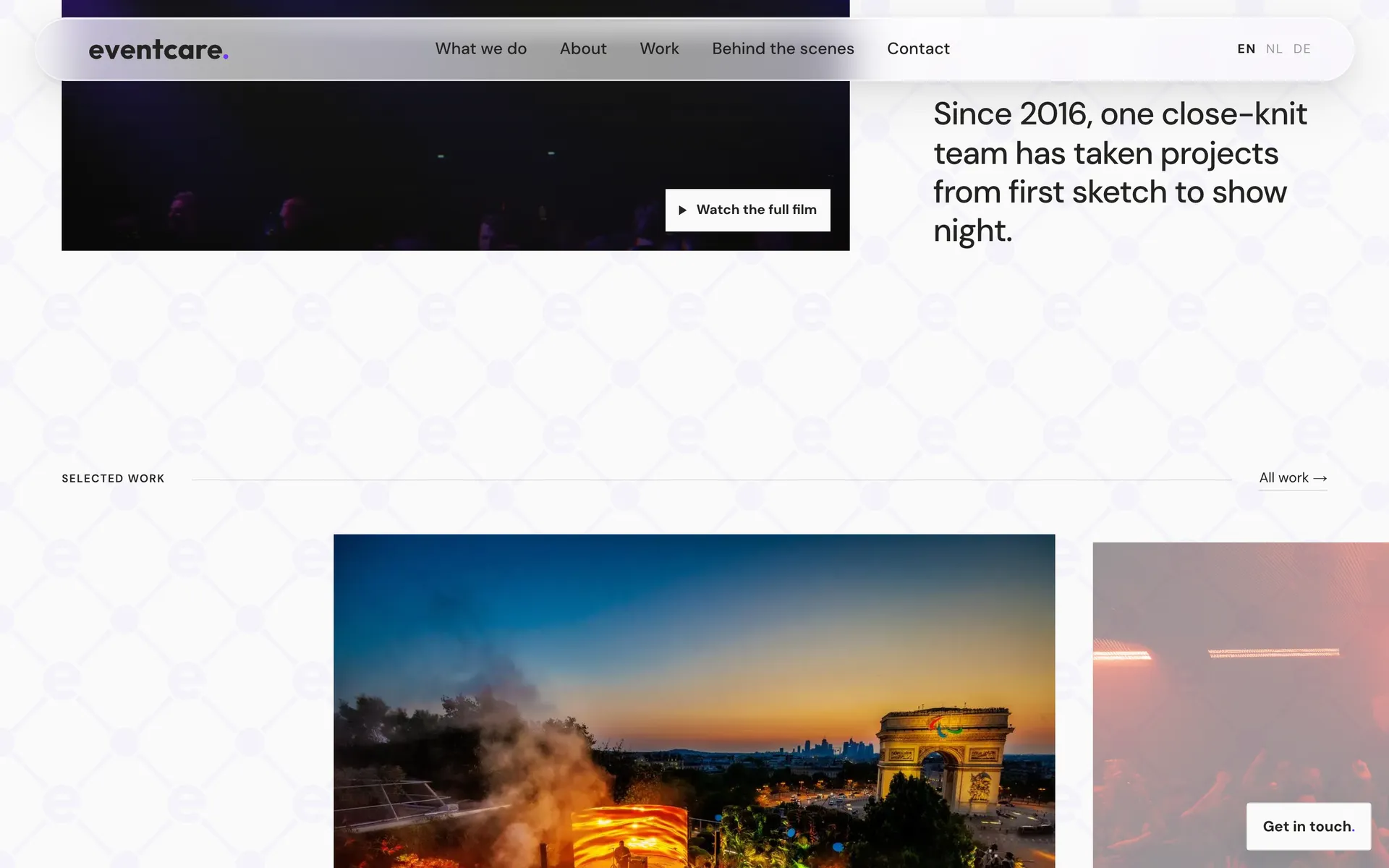Click the SELECTED WORK heading text
The image size is (1389, 868).
(x=113, y=478)
